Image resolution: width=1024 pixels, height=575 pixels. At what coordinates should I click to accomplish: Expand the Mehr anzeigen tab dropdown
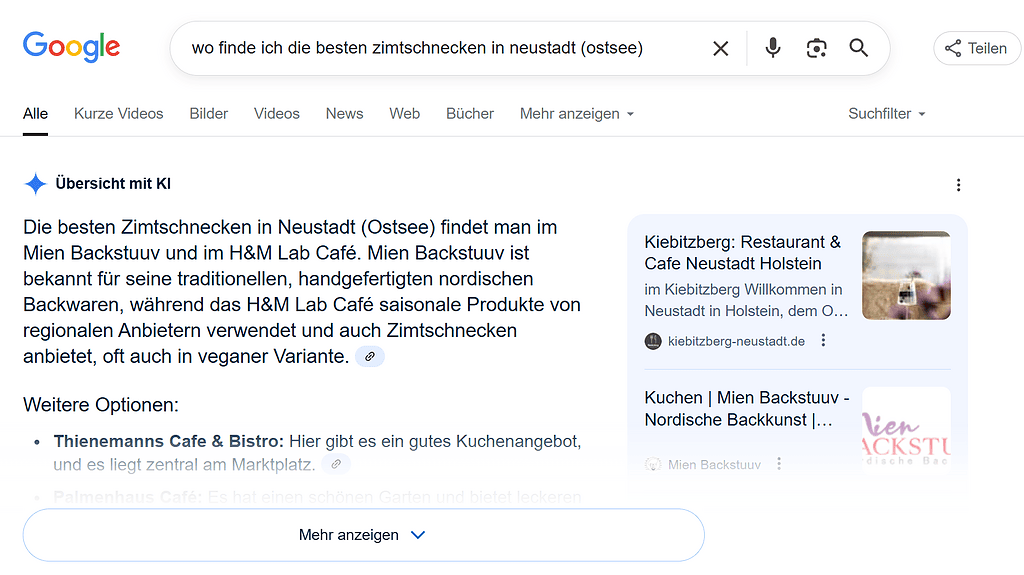tap(577, 114)
